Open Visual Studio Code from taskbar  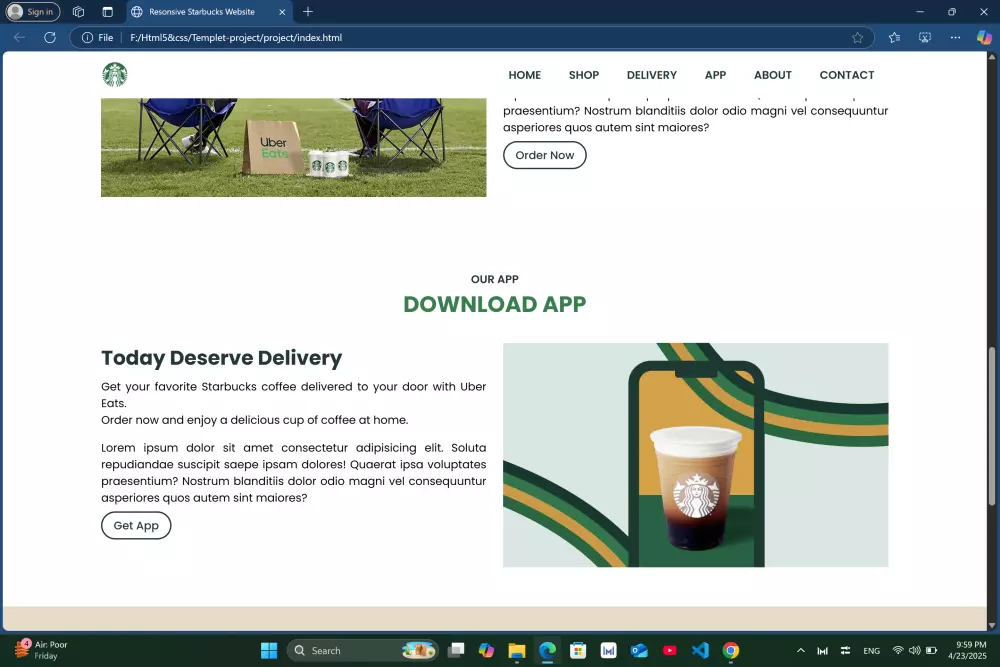pyautogui.click(x=700, y=650)
